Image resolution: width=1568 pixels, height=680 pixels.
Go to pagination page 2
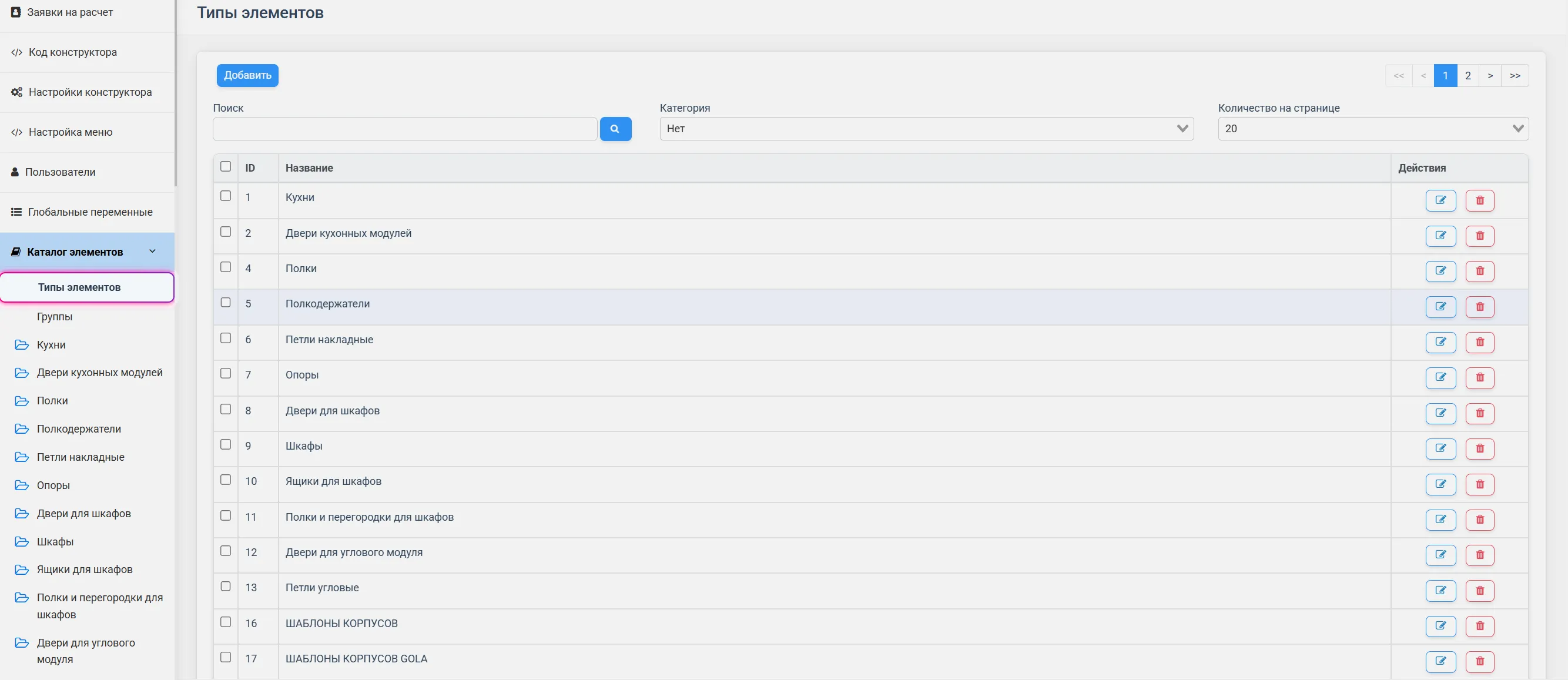pyautogui.click(x=1468, y=75)
